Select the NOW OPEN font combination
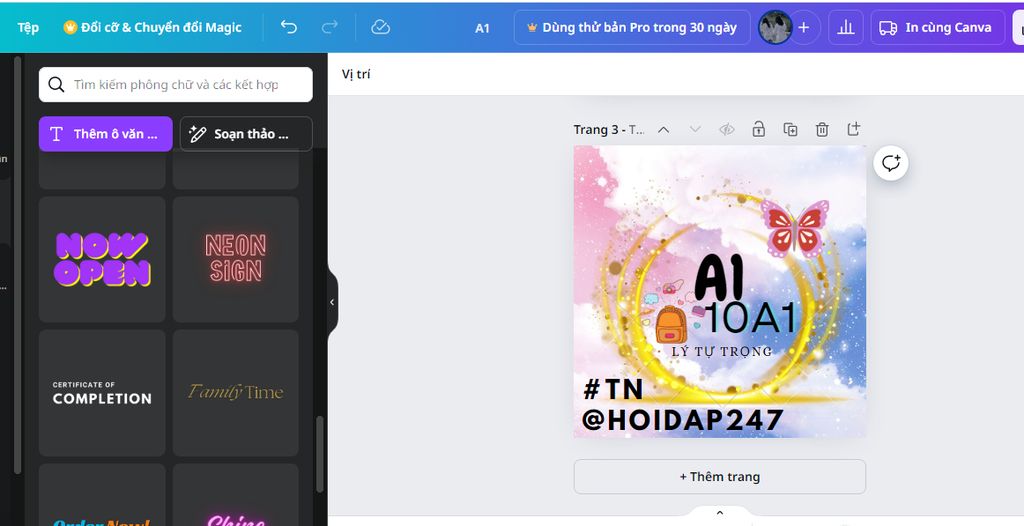The height and width of the screenshot is (526, 1024). tap(102, 259)
